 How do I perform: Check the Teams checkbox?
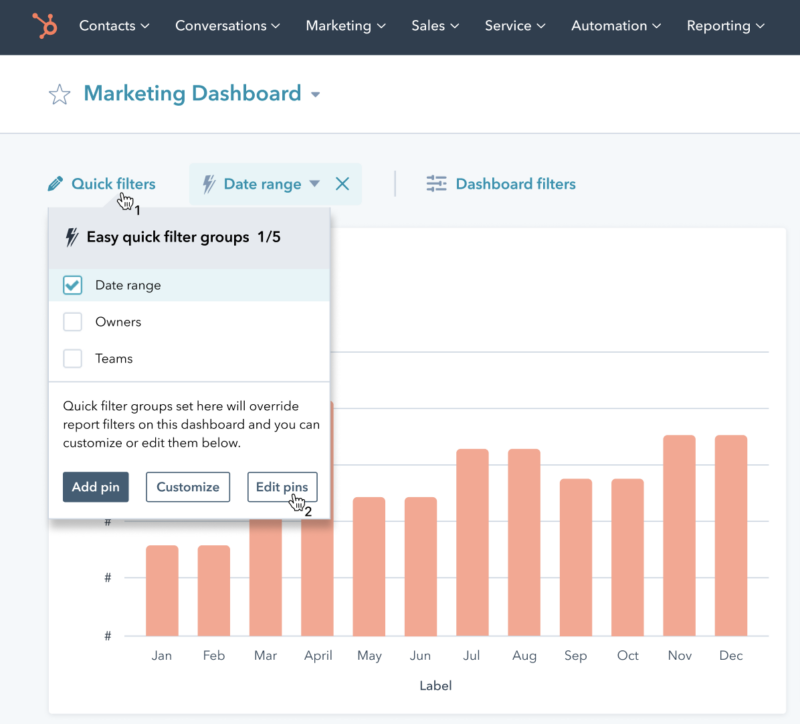[x=72, y=359]
